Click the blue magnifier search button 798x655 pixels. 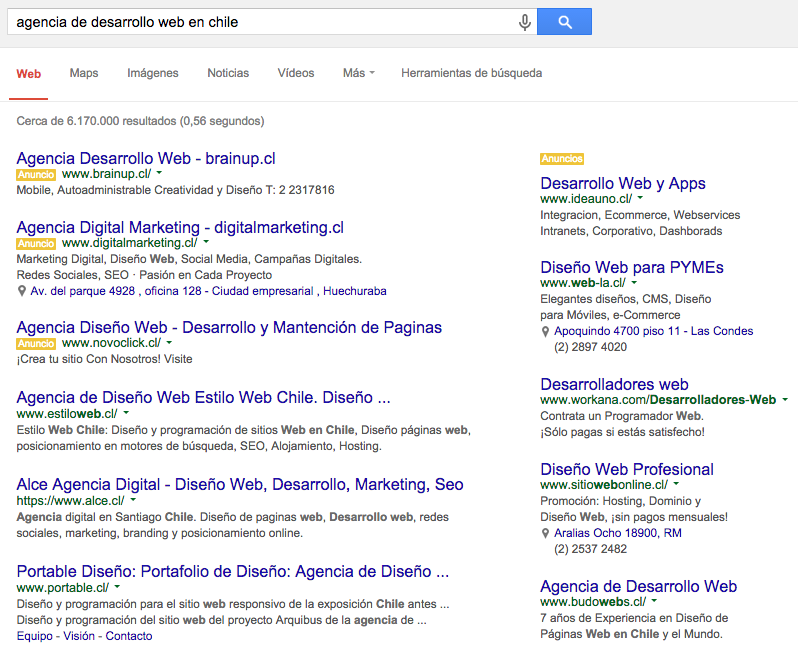coord(564,22)
